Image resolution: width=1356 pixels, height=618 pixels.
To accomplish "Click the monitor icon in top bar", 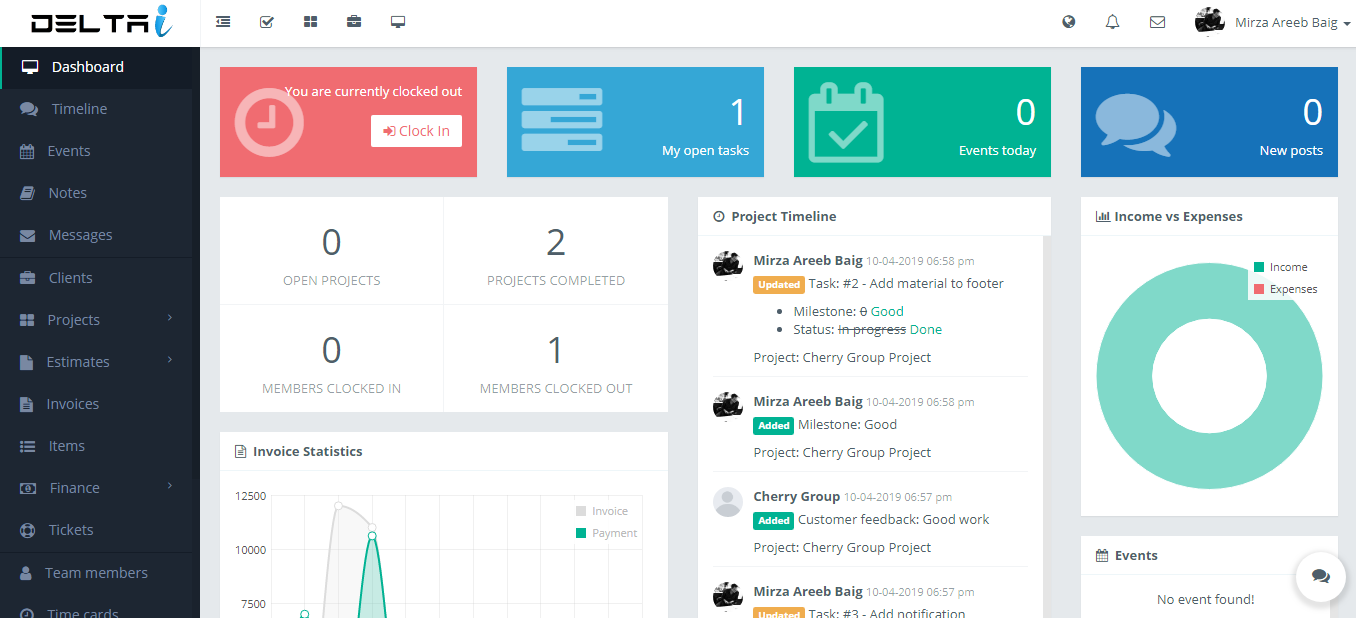I will (398, 22).
